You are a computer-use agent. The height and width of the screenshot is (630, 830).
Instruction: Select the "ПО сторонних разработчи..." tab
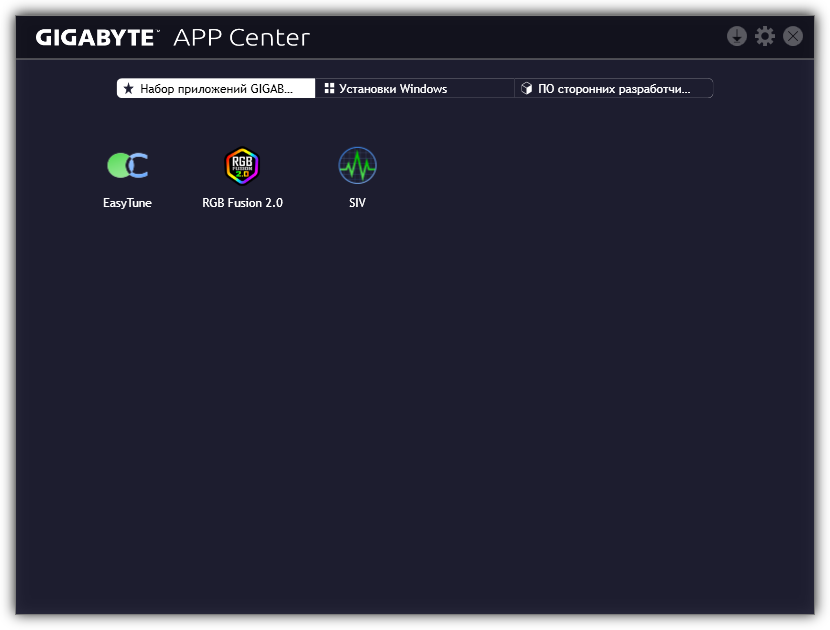pyautogui.click(x=614, y=89)
